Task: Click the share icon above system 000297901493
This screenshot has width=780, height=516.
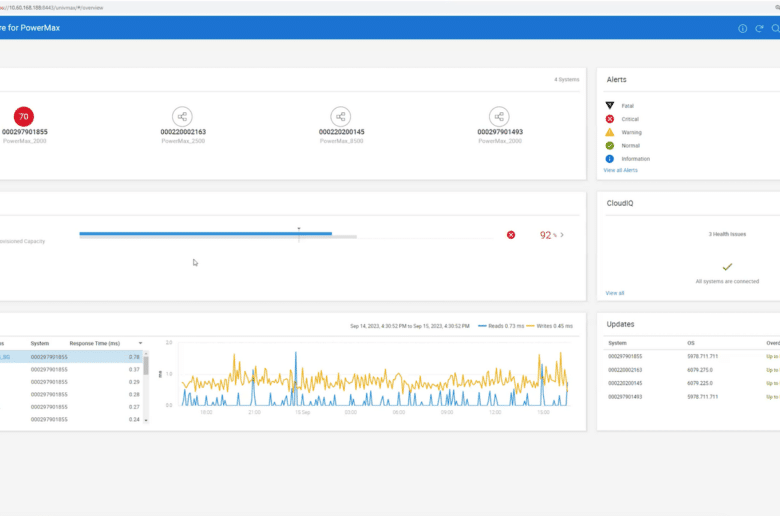Action: 499,116
